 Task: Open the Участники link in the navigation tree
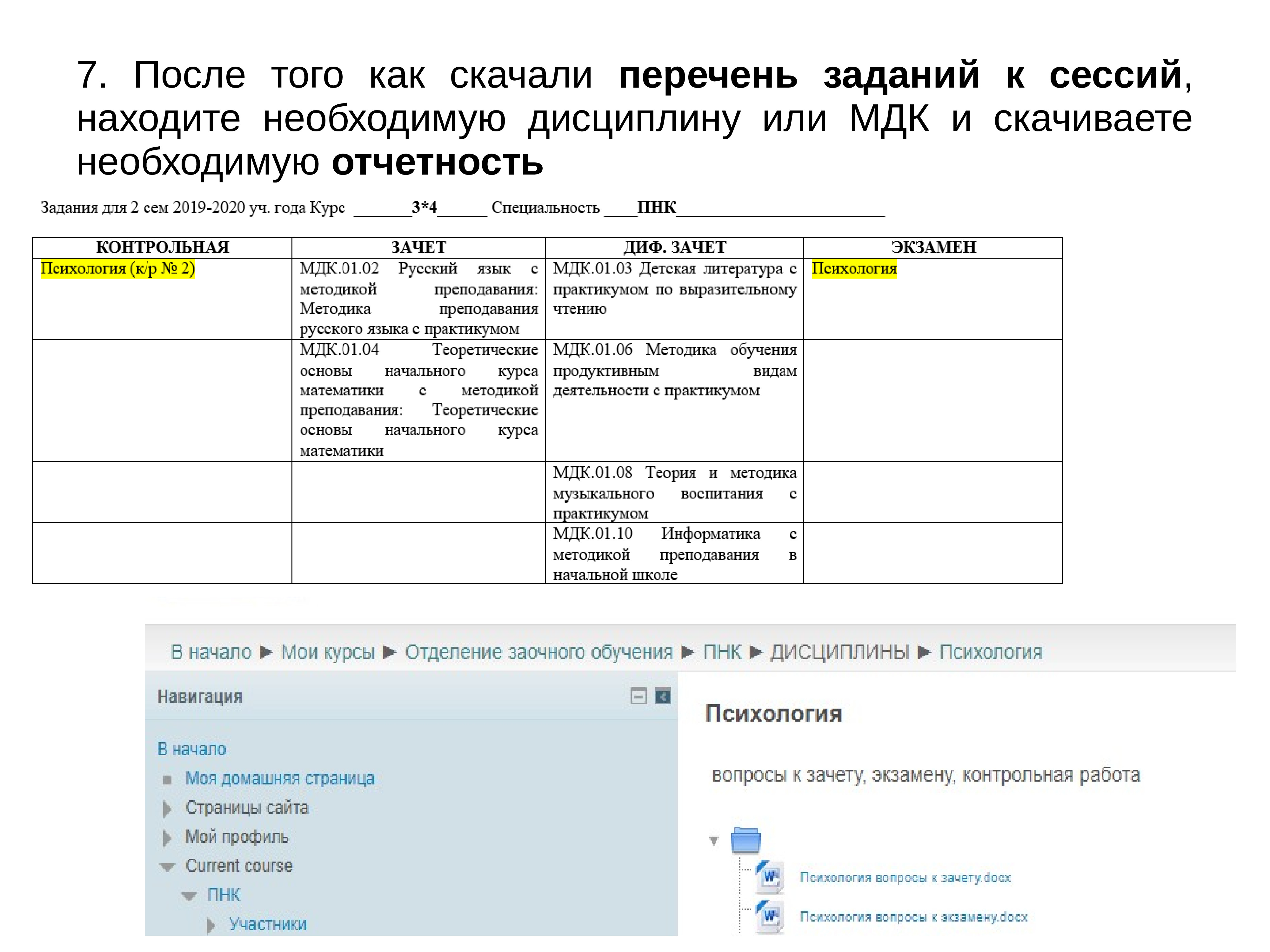[x=268, y=924]
